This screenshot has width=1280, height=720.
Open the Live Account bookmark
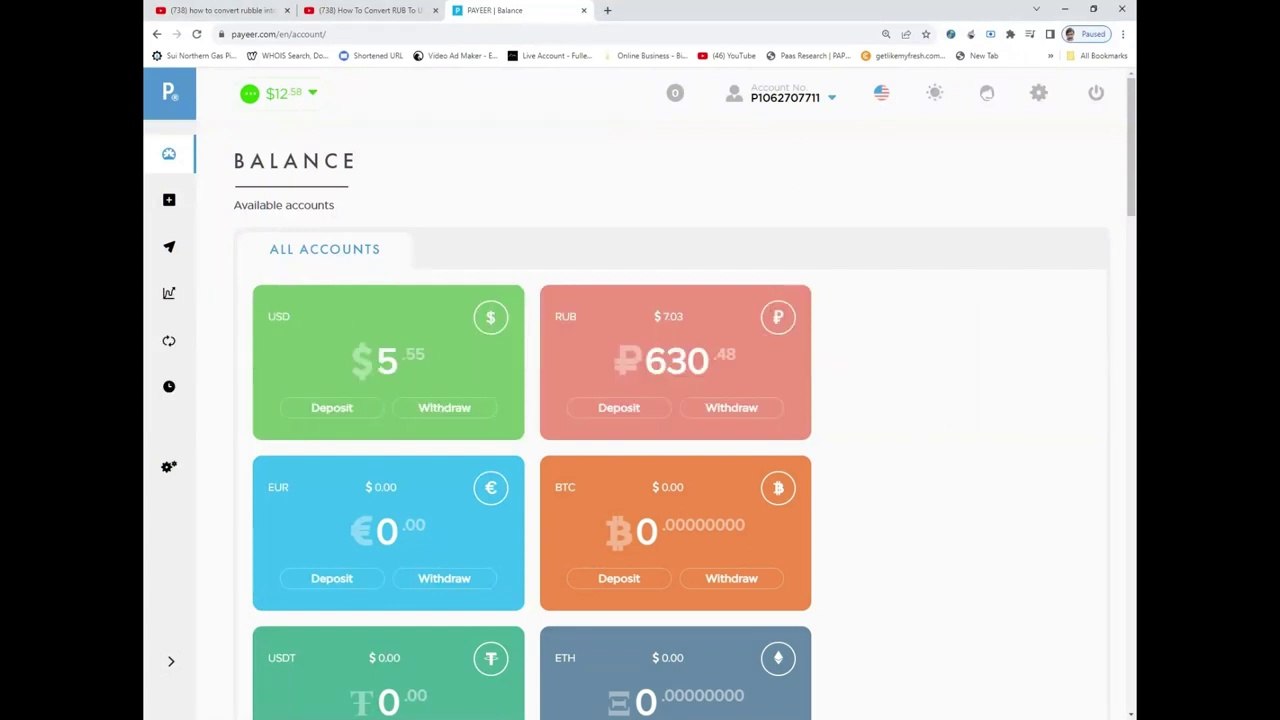click(x=550, y=56)
